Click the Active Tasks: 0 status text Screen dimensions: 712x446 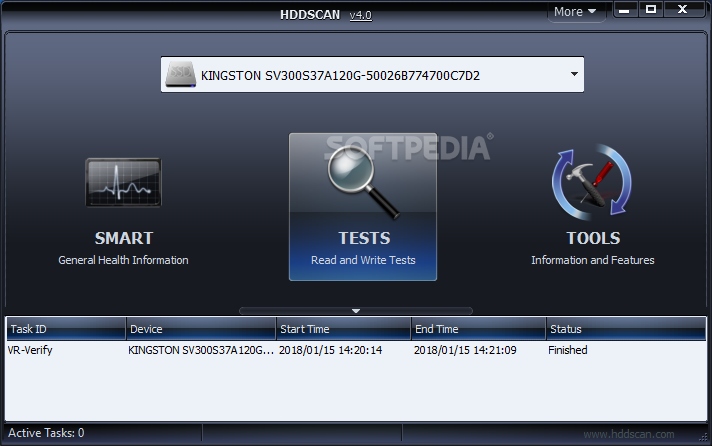[46, 433]
